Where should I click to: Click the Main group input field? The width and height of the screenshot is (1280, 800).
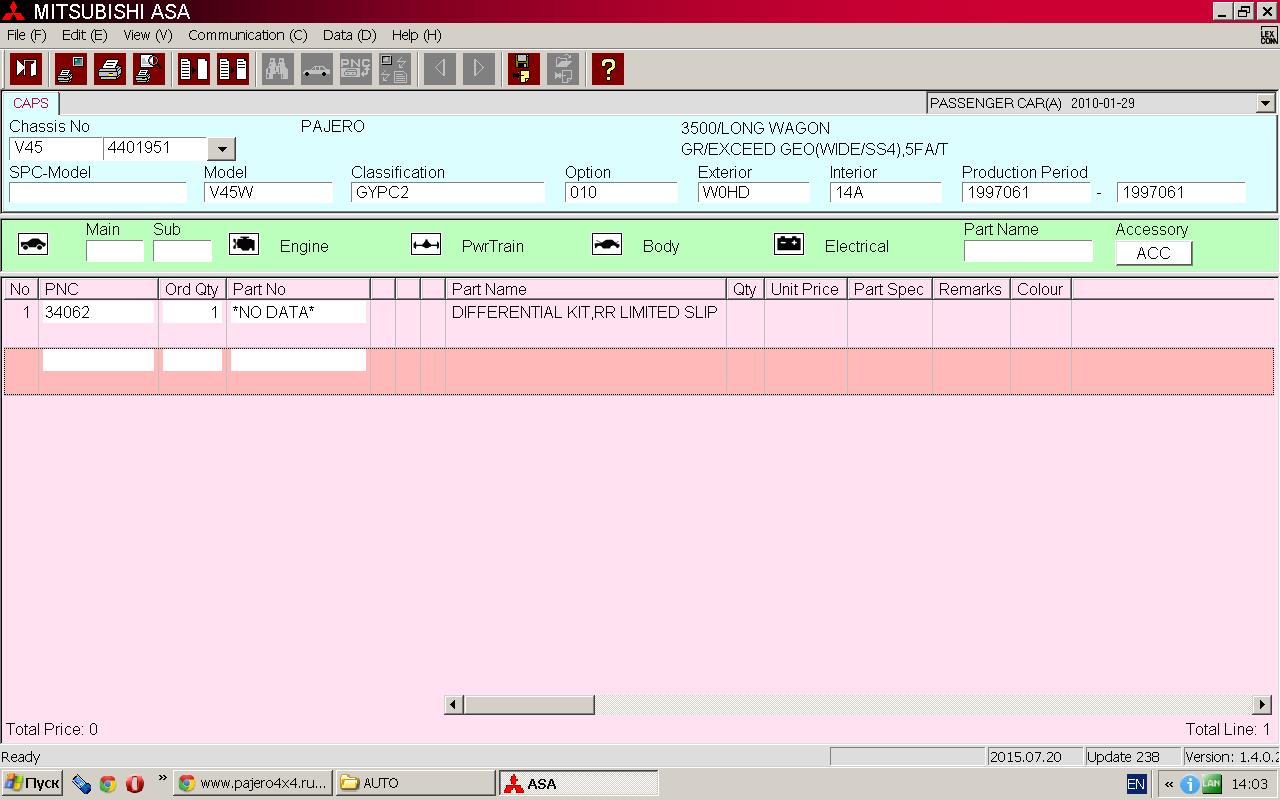tap(114, 251)
